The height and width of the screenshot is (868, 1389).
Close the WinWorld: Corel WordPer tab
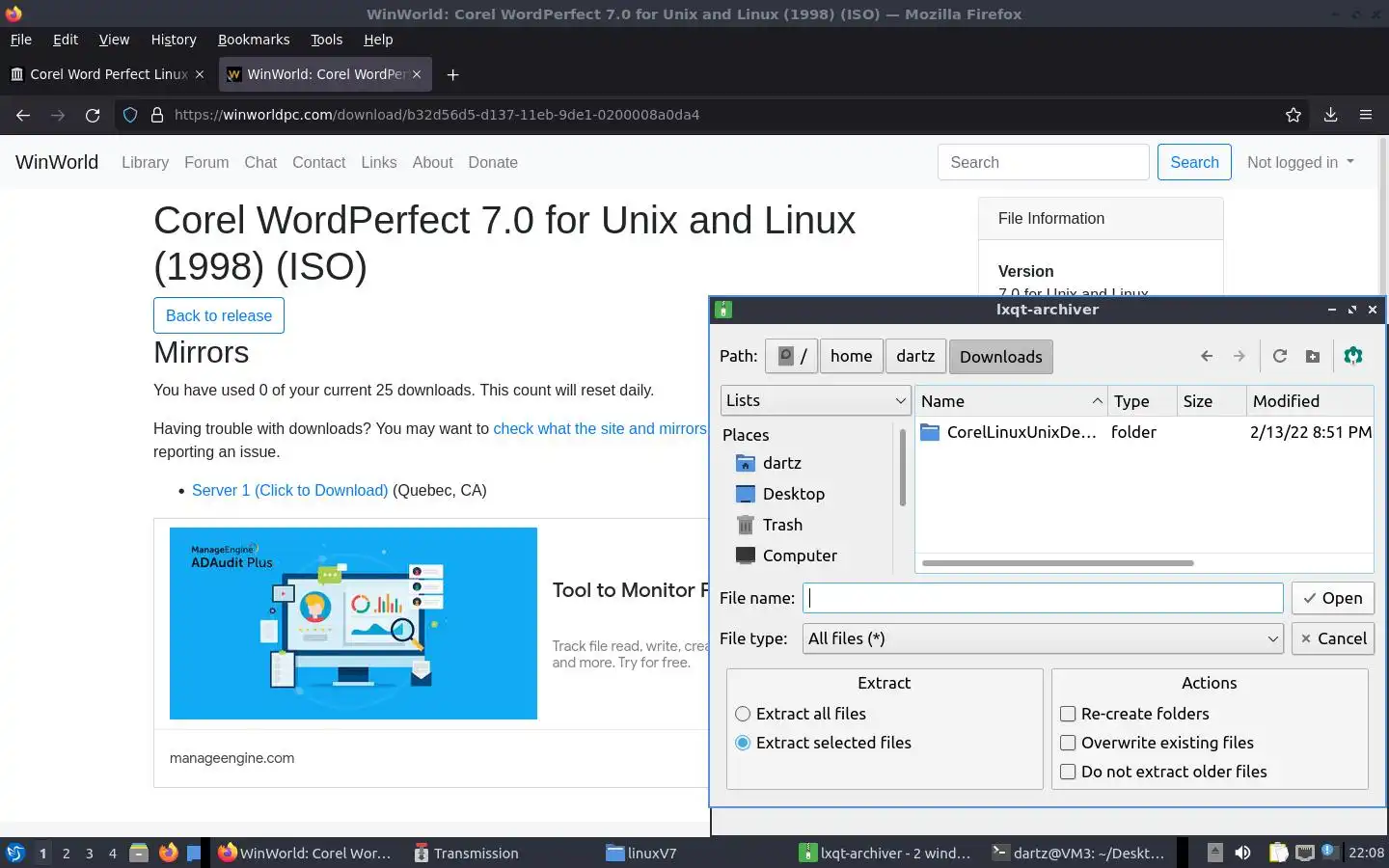(x=417, y=74)
